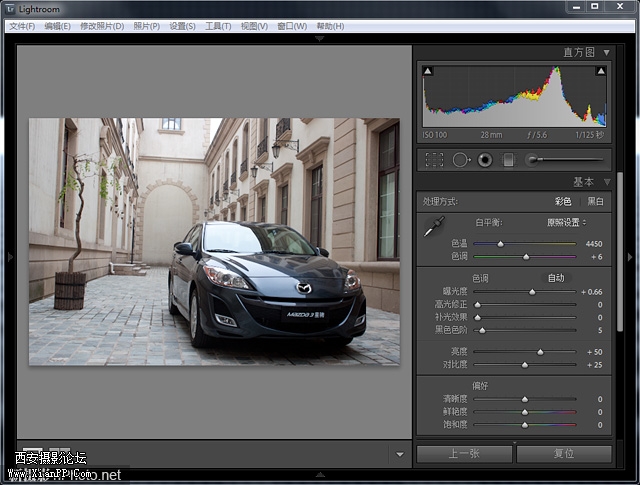Open the 工具(T) menu
This screenshot has width=640, height=485.
pos(218,26)
